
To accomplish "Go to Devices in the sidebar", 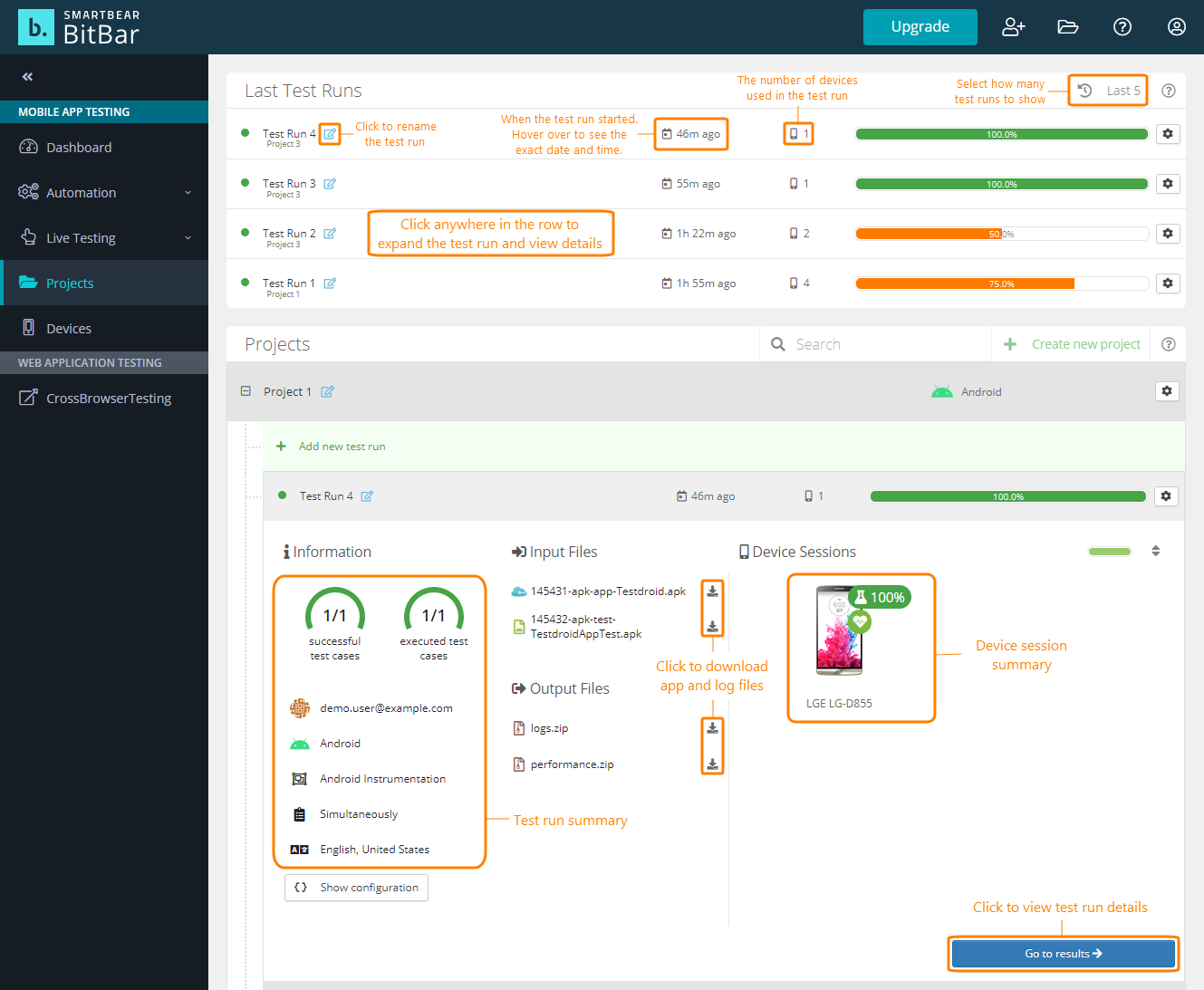I will (69, 329).
